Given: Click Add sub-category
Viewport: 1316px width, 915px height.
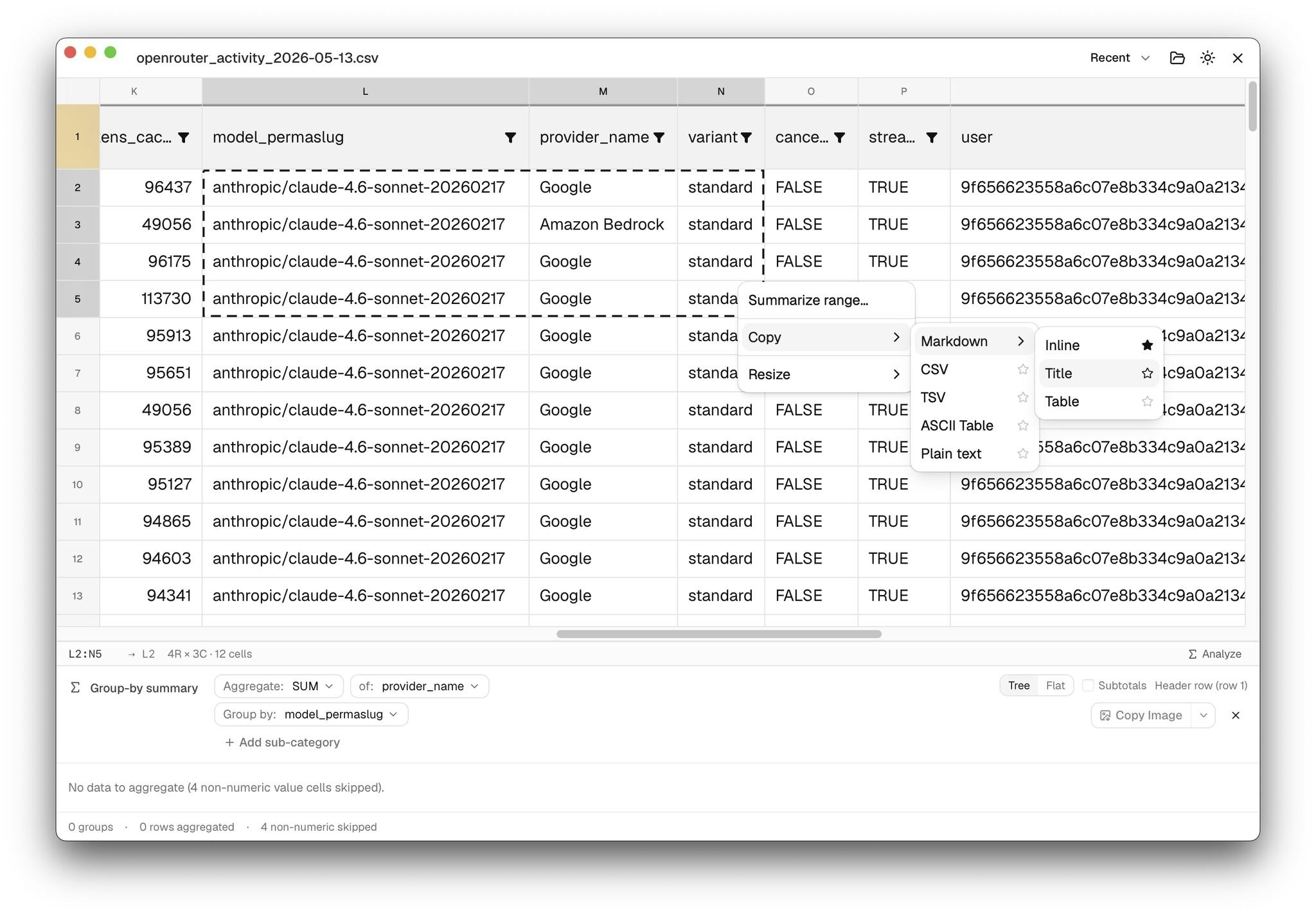Looking at the screenshot, I should [282, 742].
